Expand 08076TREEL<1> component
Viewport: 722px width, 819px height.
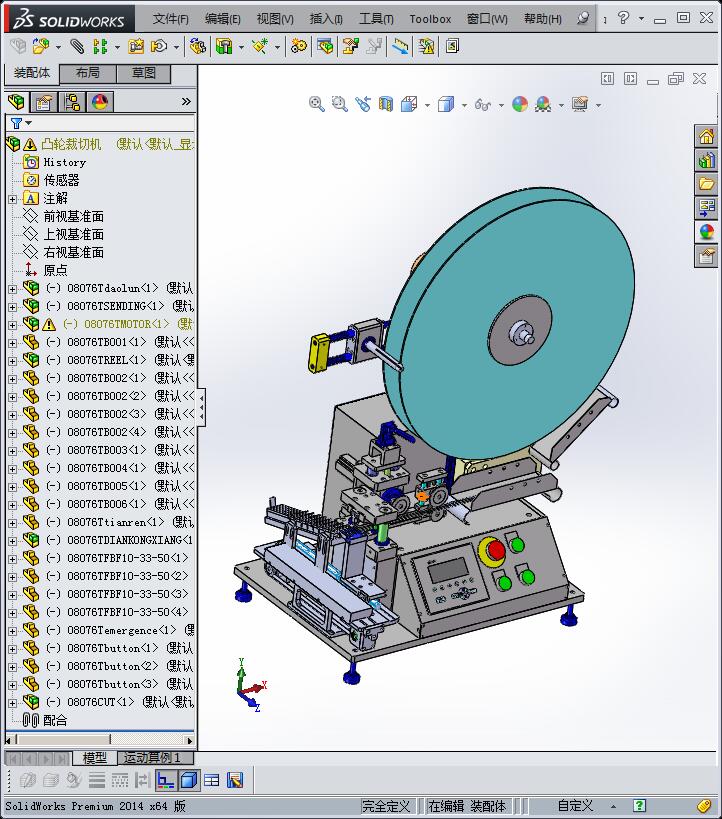point(13,361)
